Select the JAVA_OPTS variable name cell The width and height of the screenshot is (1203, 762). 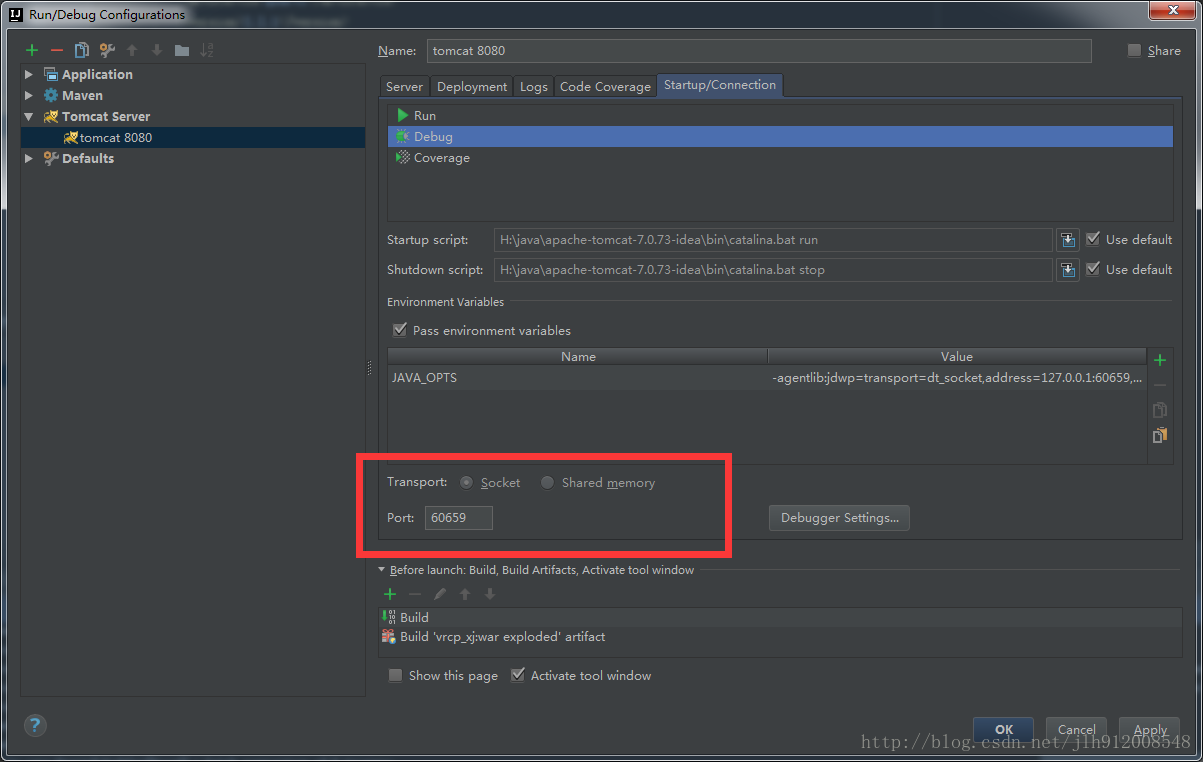(578, 378)
